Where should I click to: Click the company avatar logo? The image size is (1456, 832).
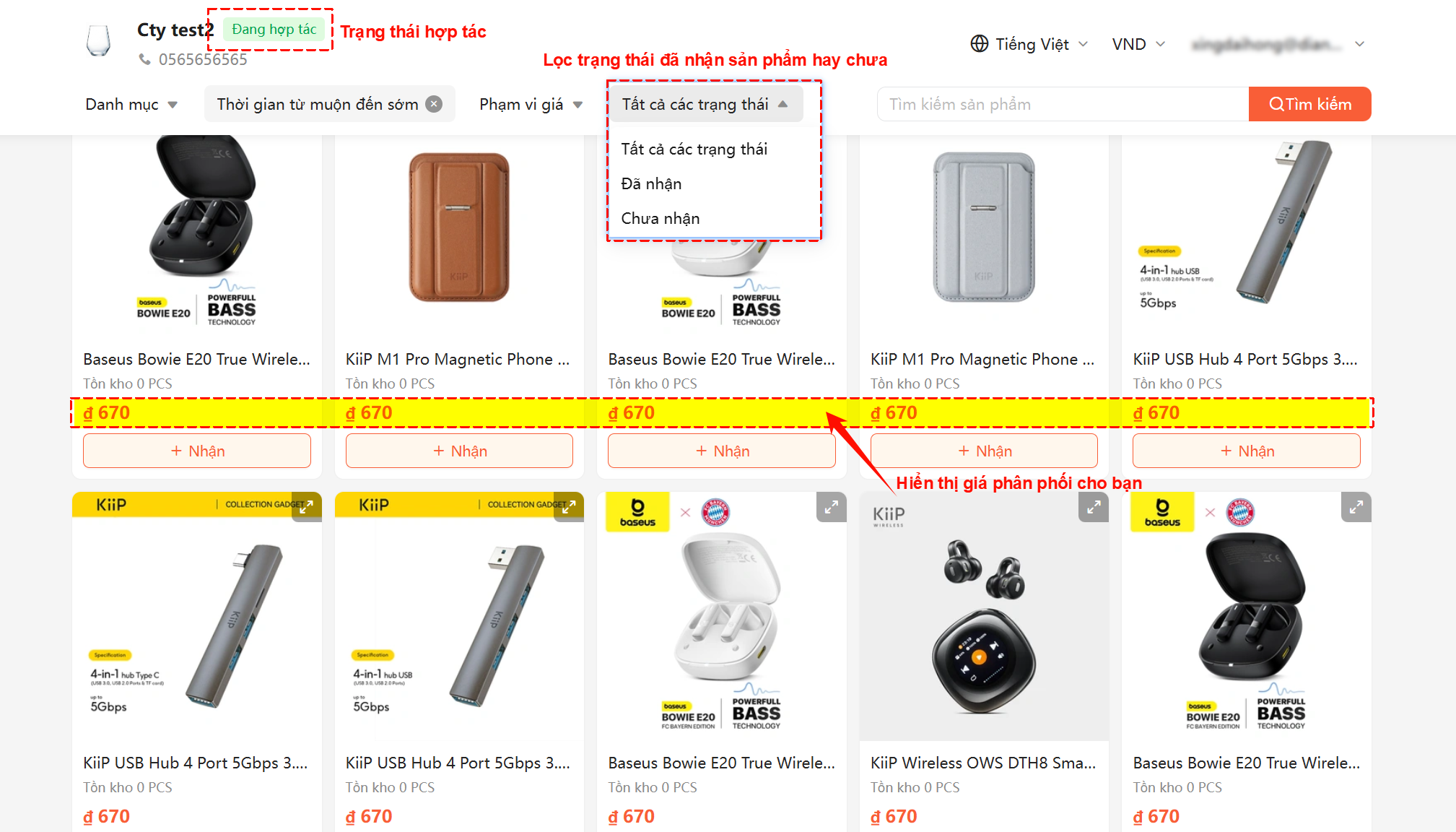[98, 40]
